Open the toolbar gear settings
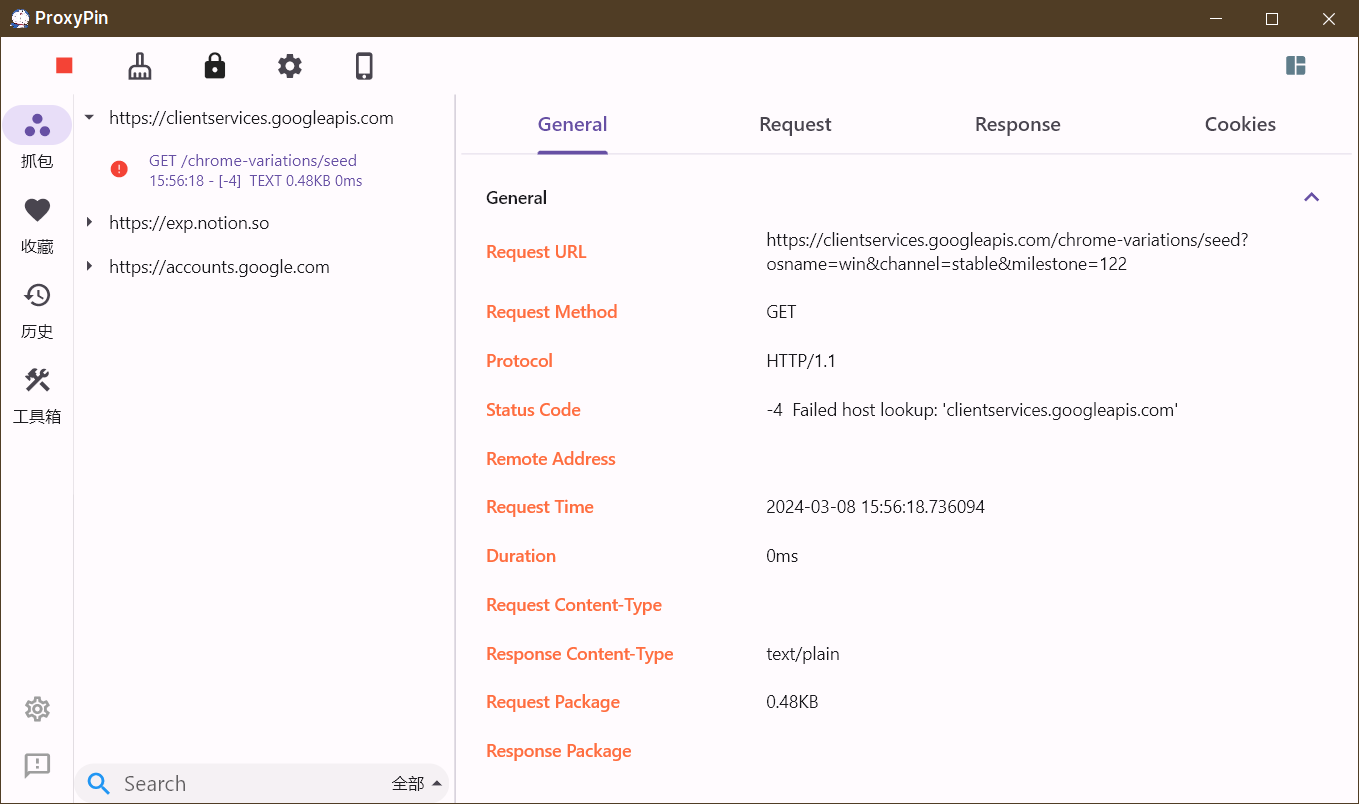The width and height of the screenshot is (1359, 804). (x=290, y=66)
